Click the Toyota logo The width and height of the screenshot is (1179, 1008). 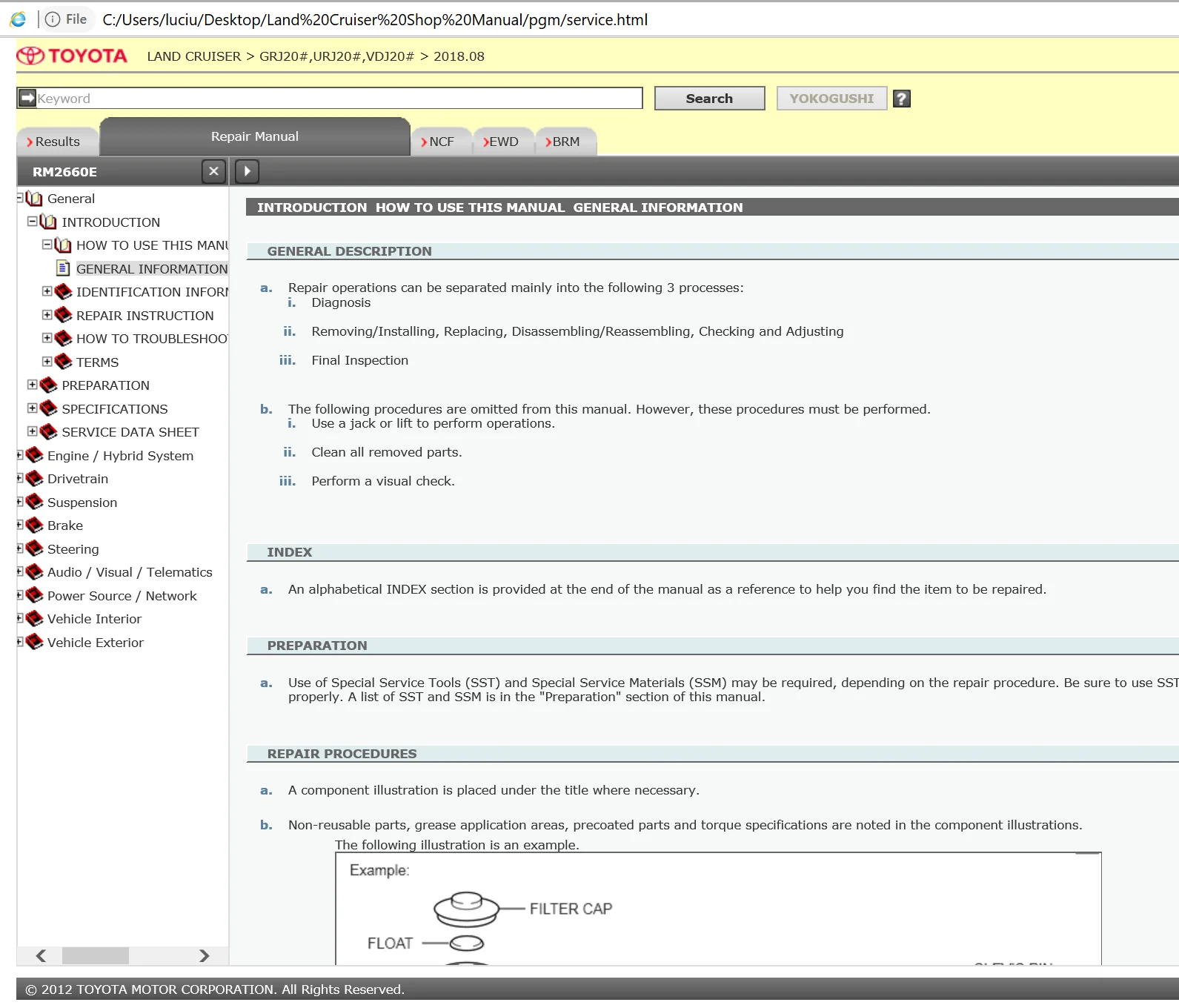72,56
